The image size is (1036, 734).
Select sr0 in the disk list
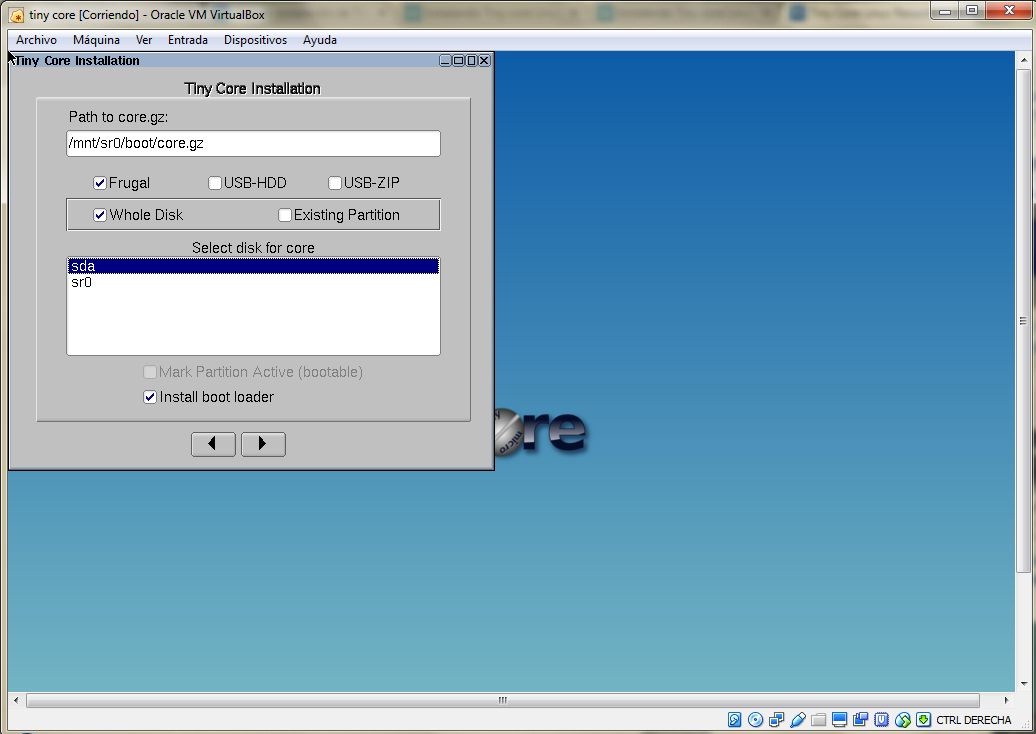(82, 283)
